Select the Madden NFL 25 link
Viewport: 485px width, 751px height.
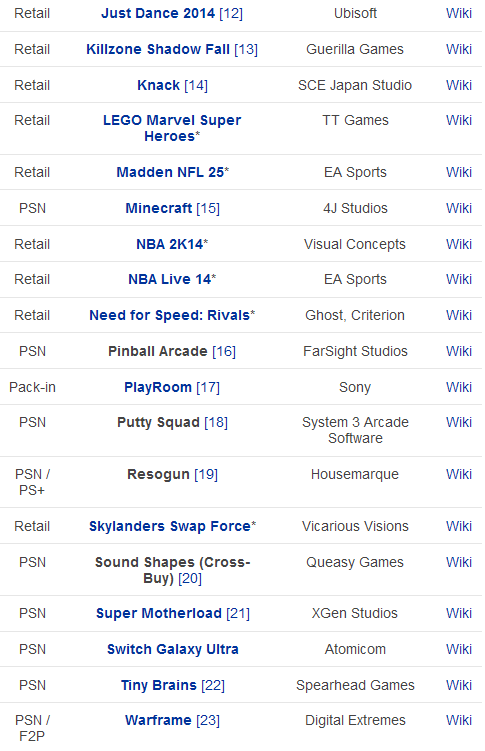(x=170, y=172)
